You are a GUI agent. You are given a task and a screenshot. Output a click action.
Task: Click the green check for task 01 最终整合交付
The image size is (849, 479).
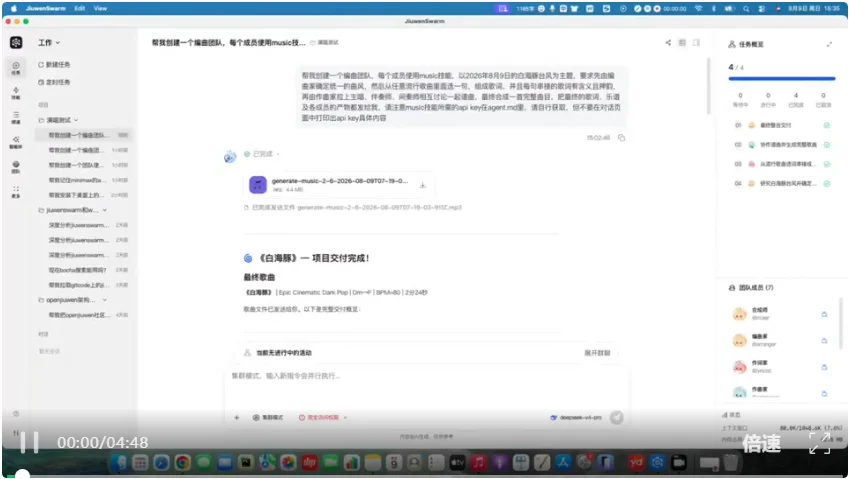pos(827,125)
